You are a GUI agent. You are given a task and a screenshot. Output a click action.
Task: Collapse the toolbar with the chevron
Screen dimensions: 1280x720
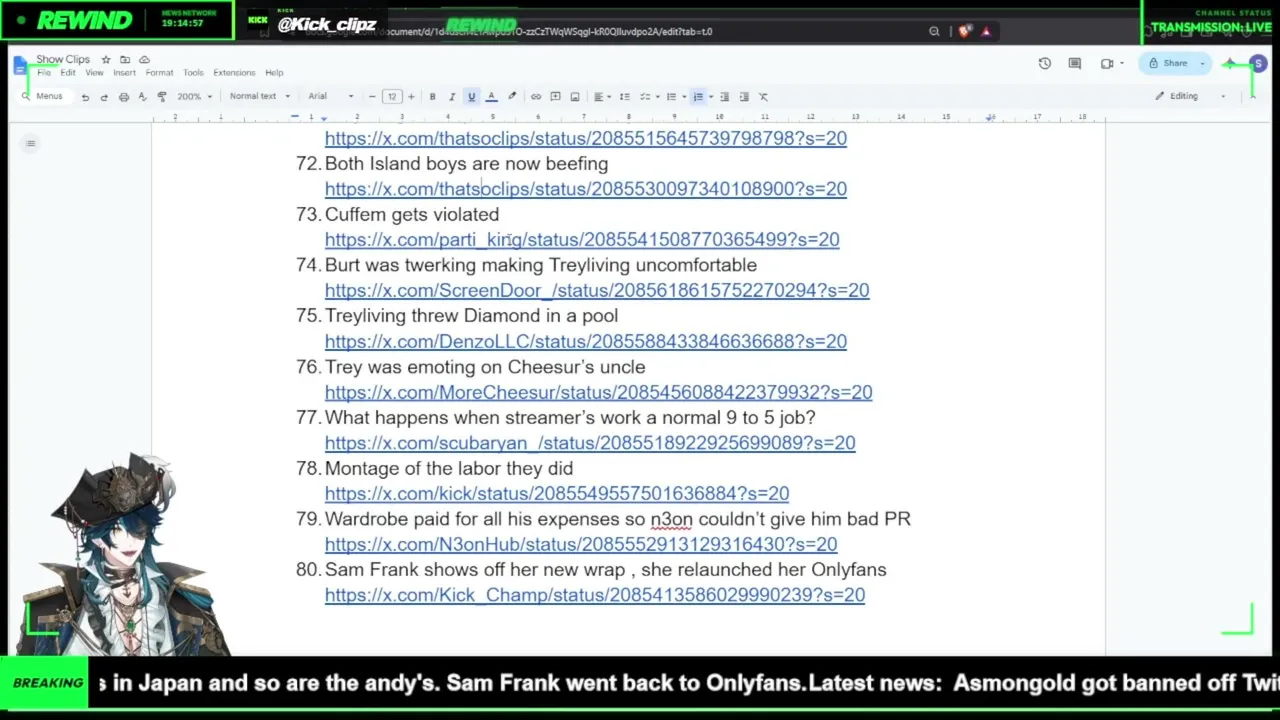(1252, 97)
